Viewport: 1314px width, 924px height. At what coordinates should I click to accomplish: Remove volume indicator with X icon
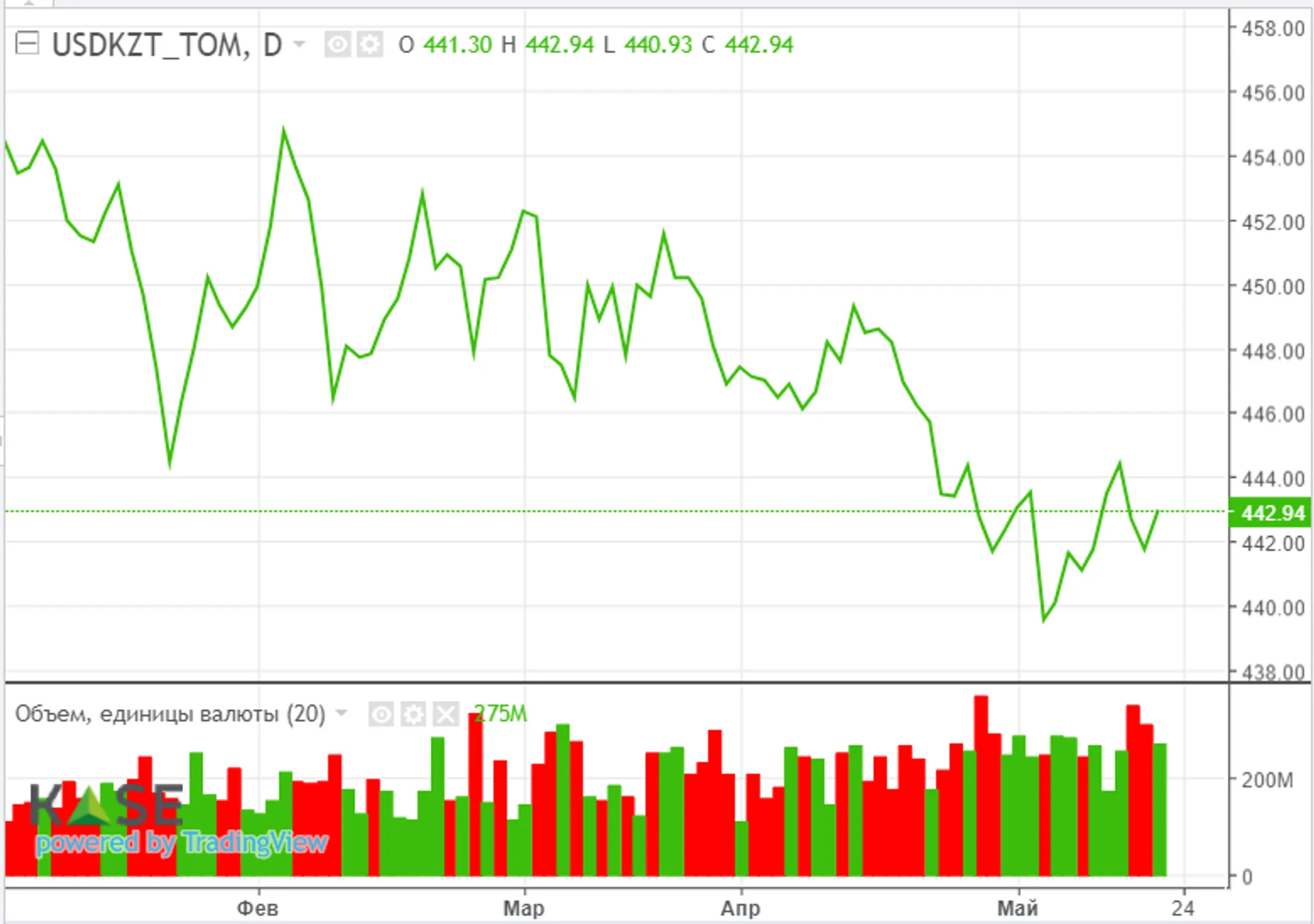click(x=446, y=714)
